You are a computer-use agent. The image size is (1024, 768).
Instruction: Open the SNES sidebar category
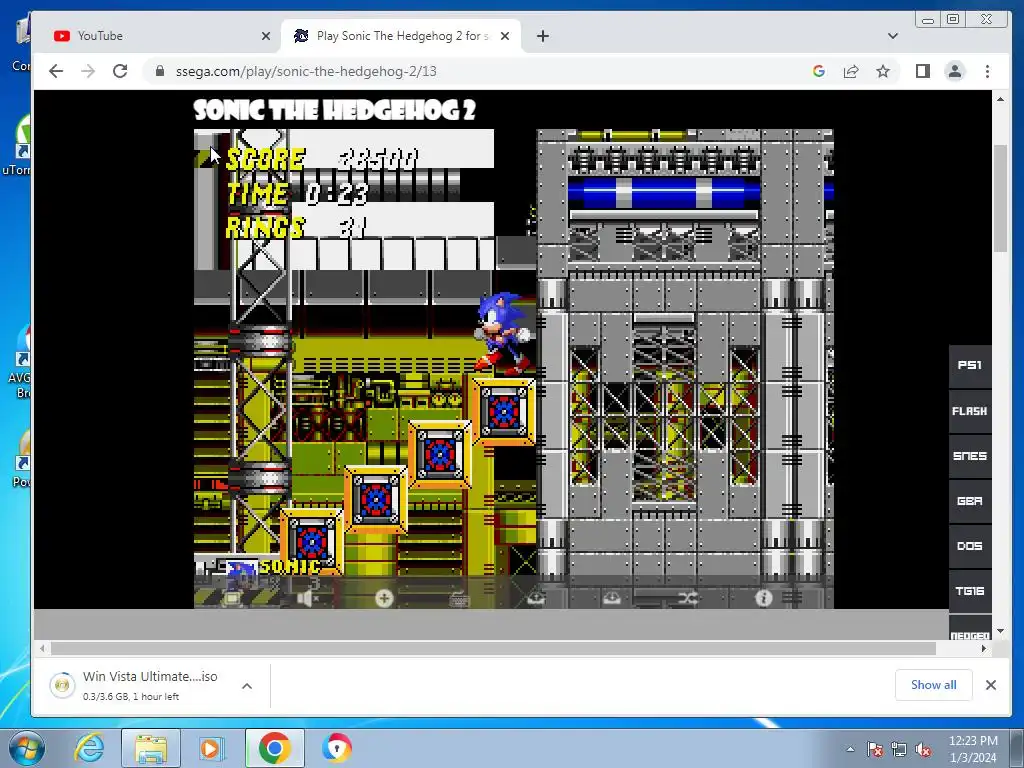pyautogui.click(x=970, y=456)
